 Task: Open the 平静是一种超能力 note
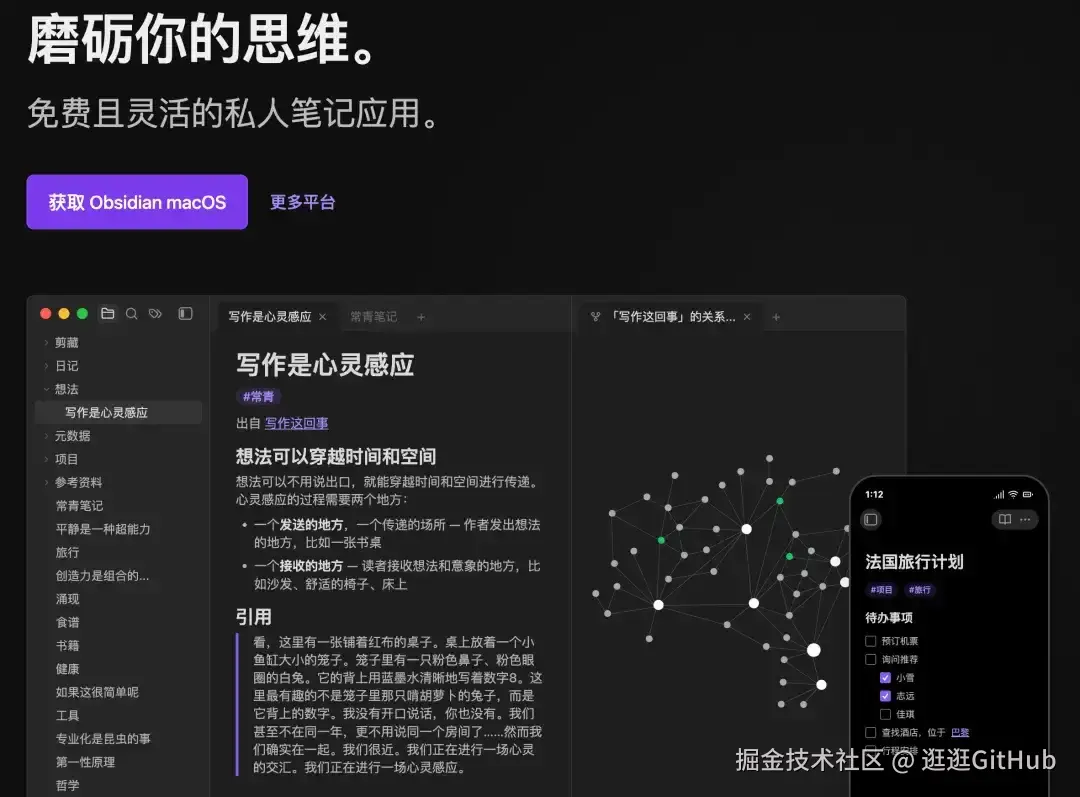[103, 529]
